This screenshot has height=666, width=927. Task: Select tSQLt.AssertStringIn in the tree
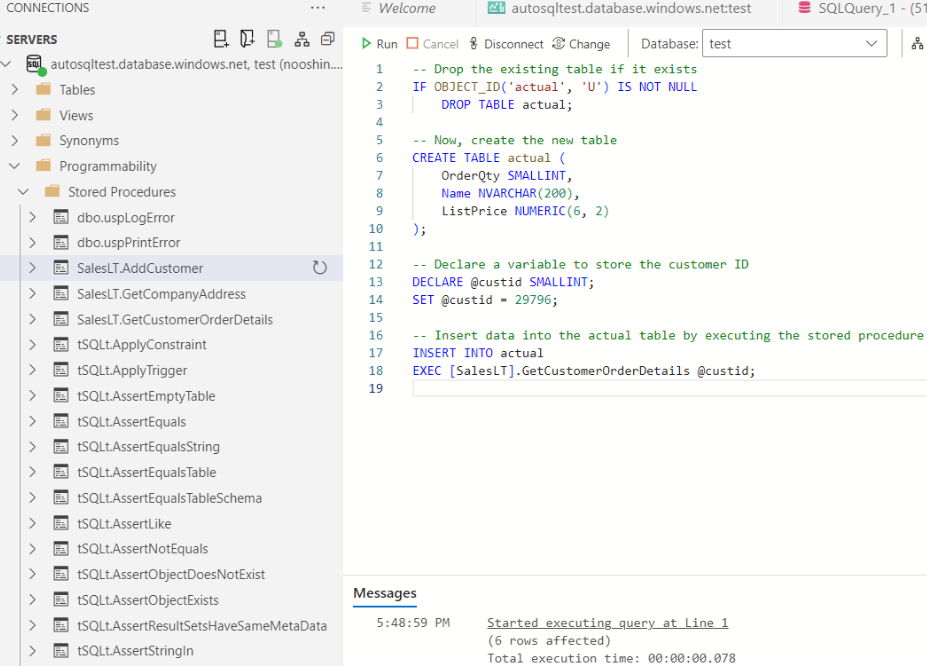pos(135,651)
